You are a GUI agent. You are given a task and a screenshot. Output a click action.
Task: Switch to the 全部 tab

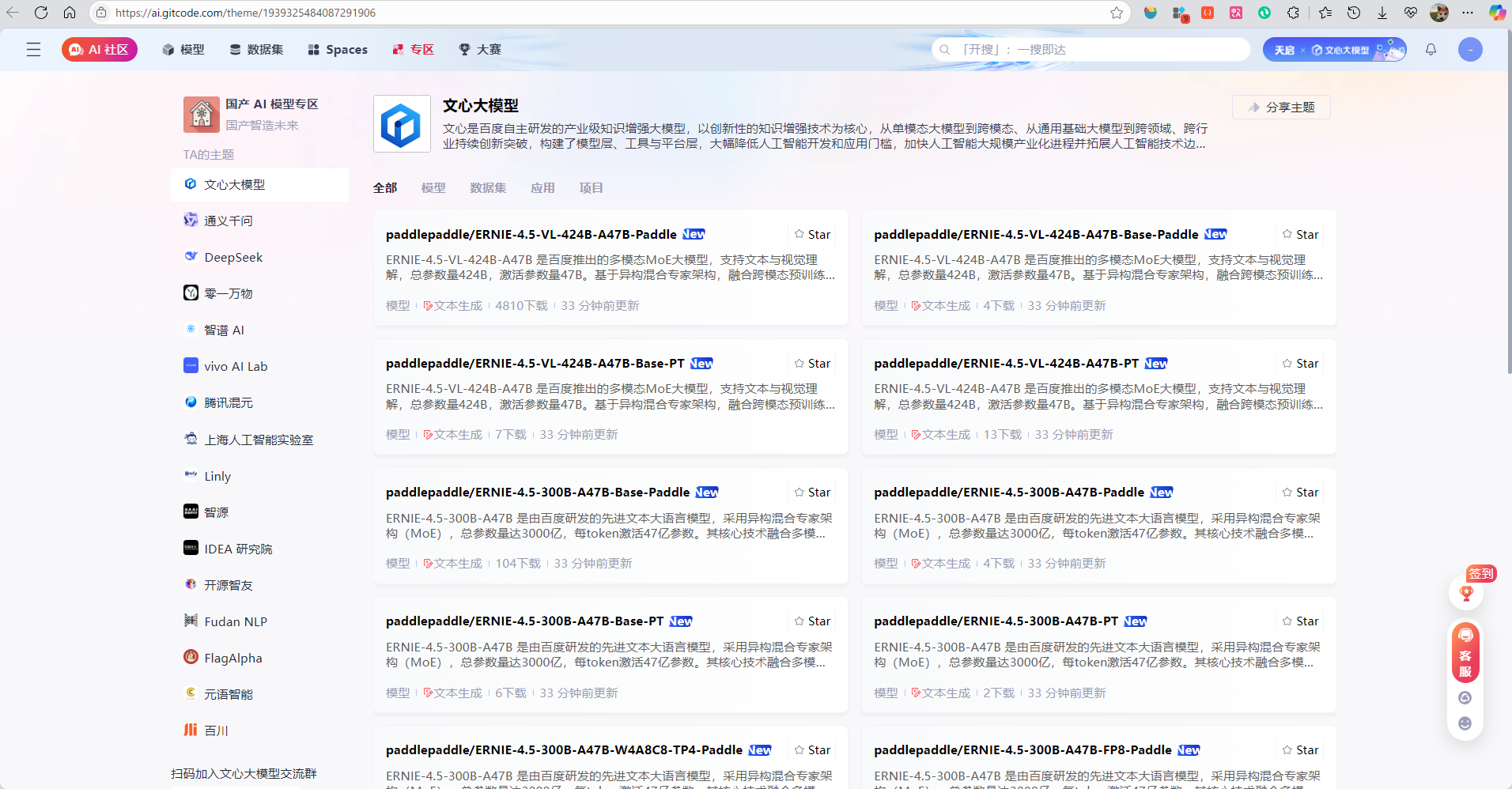click(385, 188)
